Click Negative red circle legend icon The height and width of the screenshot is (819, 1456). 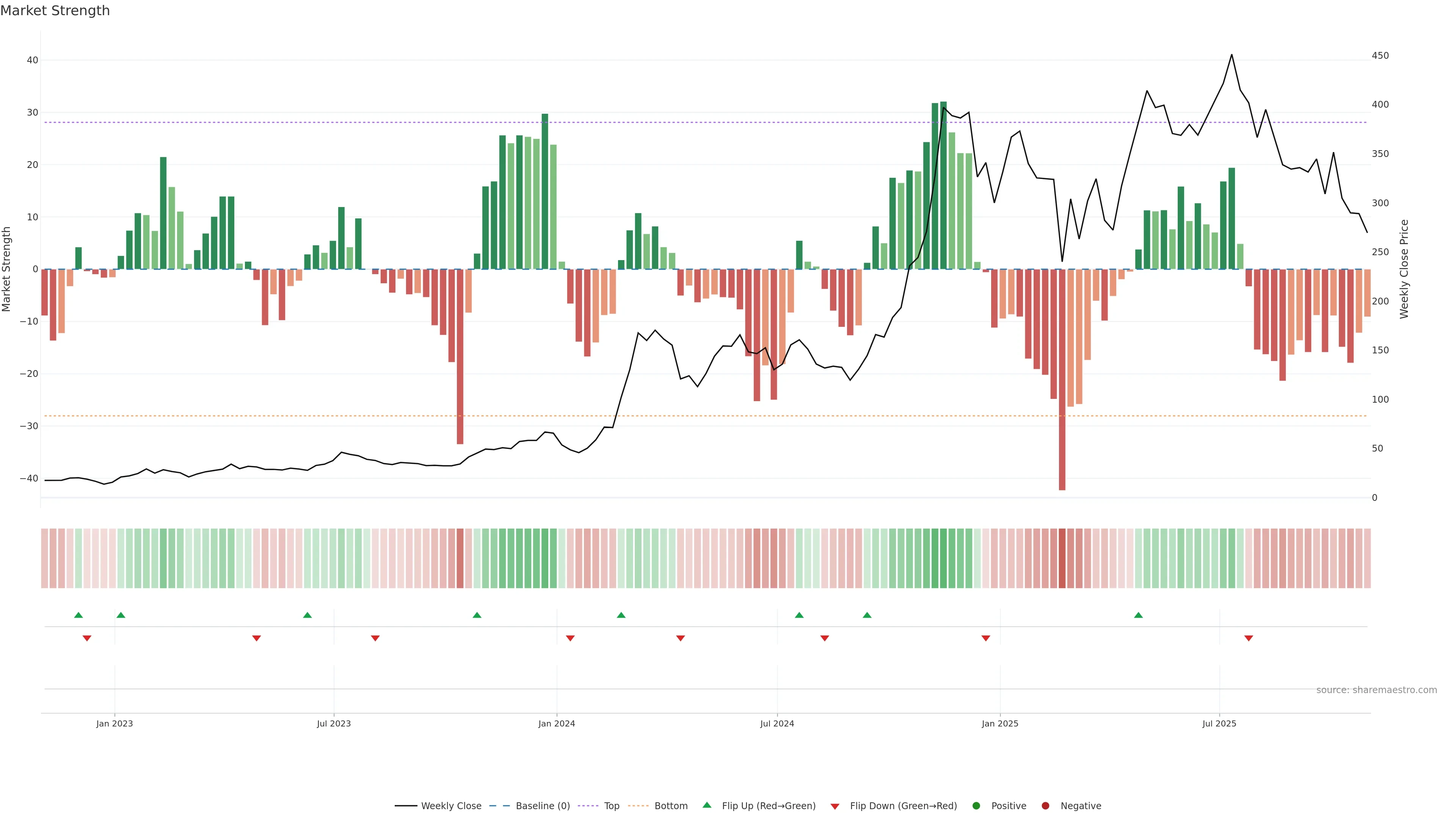pyautogui.click(x=1045, y=806)
